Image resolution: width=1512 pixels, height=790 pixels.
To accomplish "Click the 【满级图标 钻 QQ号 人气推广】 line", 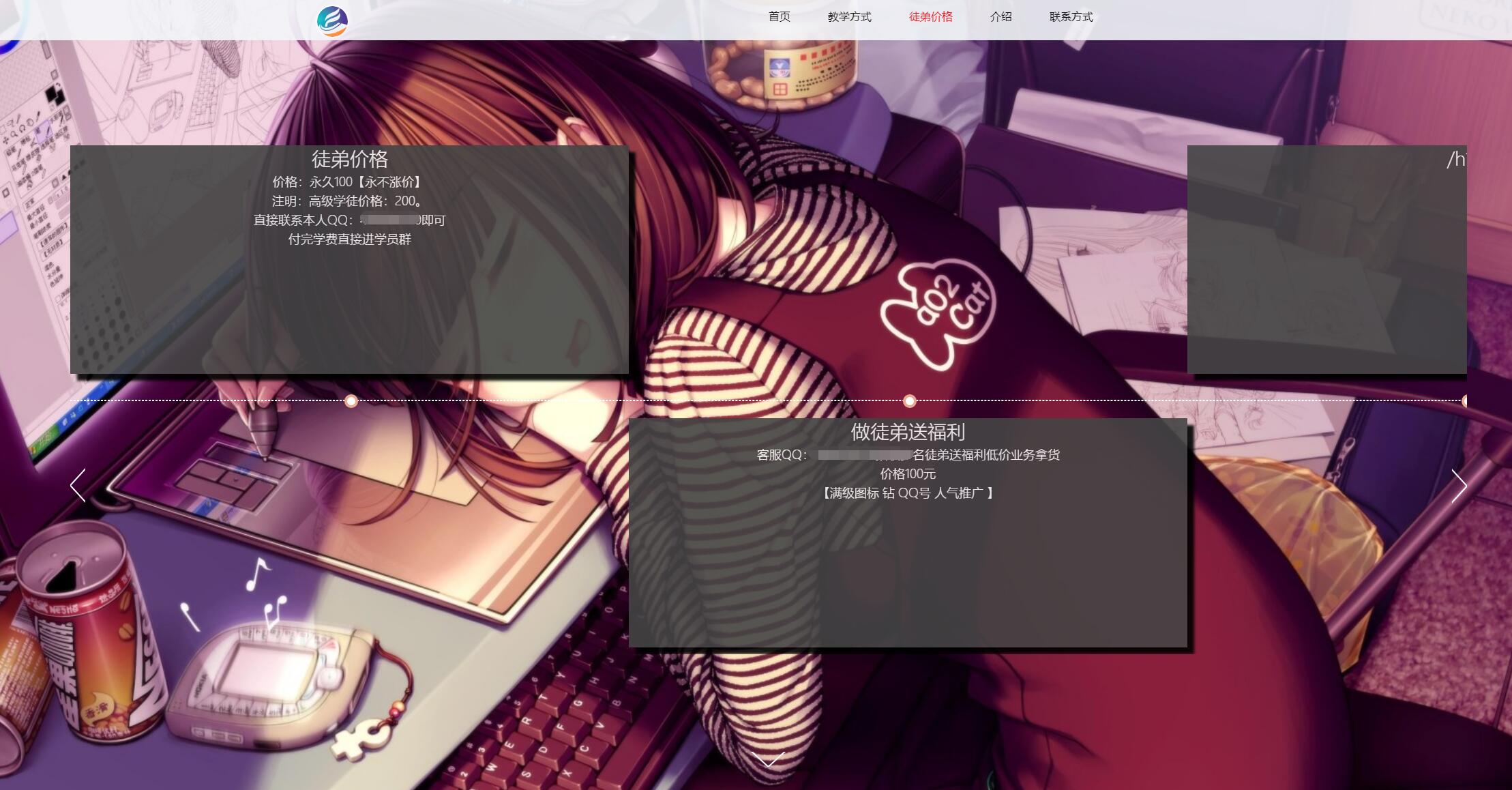I will [x=908, y=493].
